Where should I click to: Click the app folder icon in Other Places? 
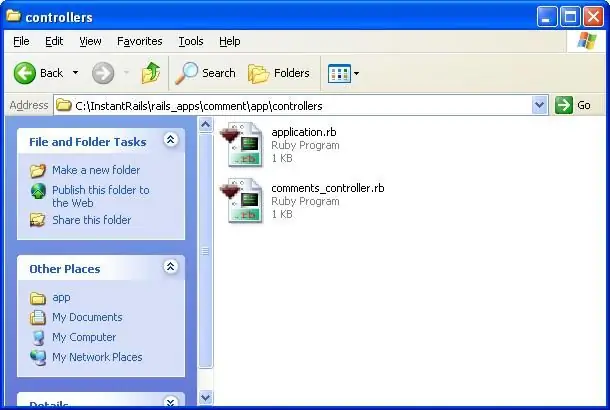coord(38,298)
